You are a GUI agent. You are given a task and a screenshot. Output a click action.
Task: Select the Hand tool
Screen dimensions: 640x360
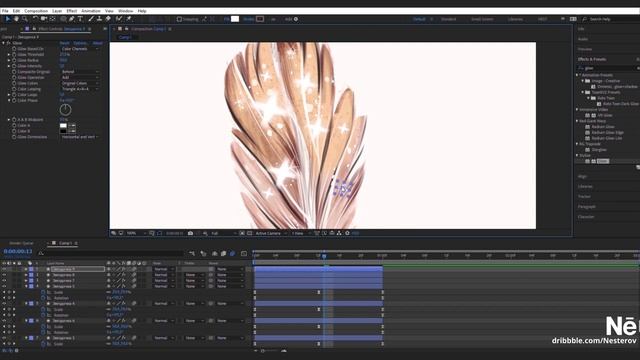[16, 19]
